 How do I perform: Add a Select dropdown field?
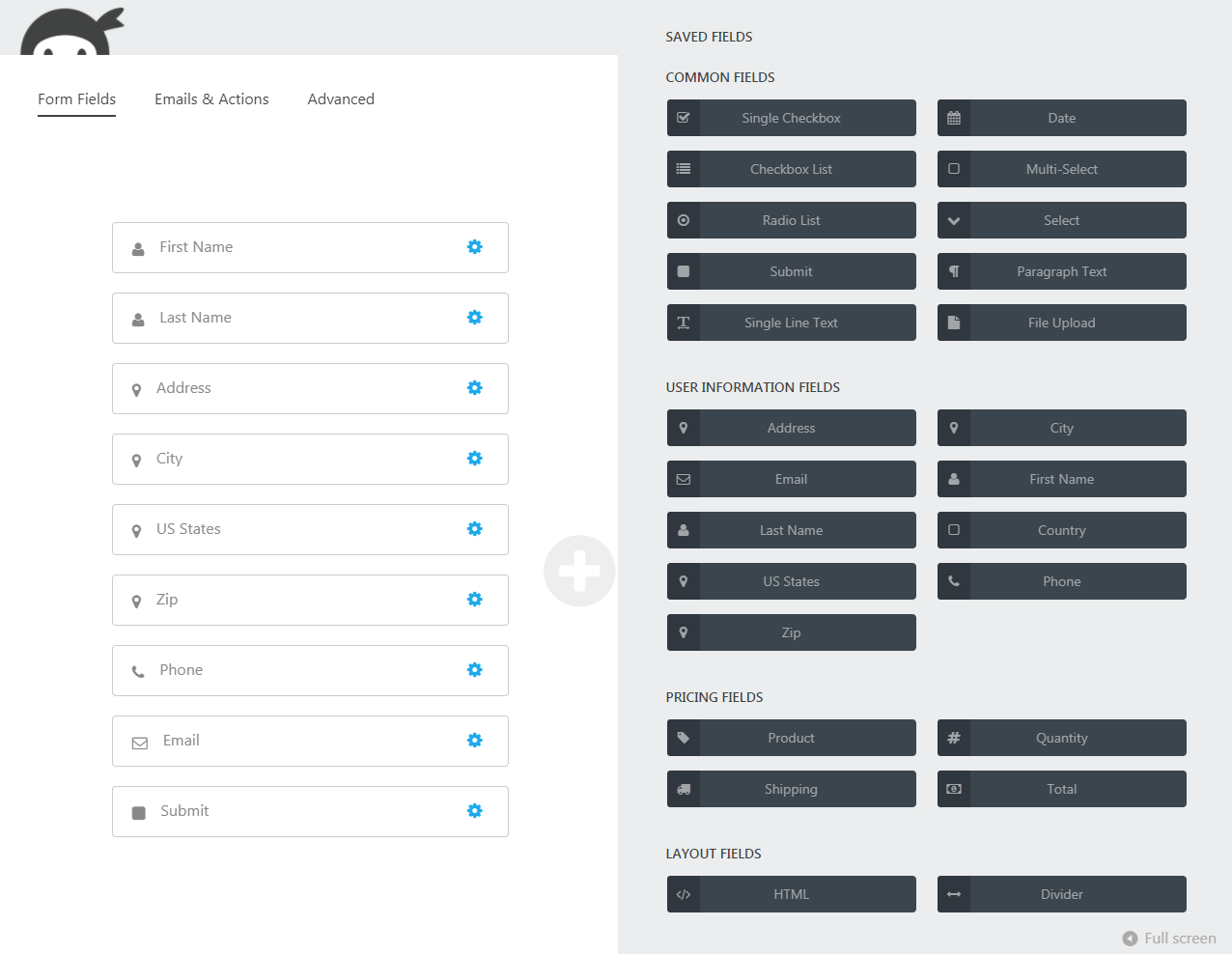[x=1061, y=220]
